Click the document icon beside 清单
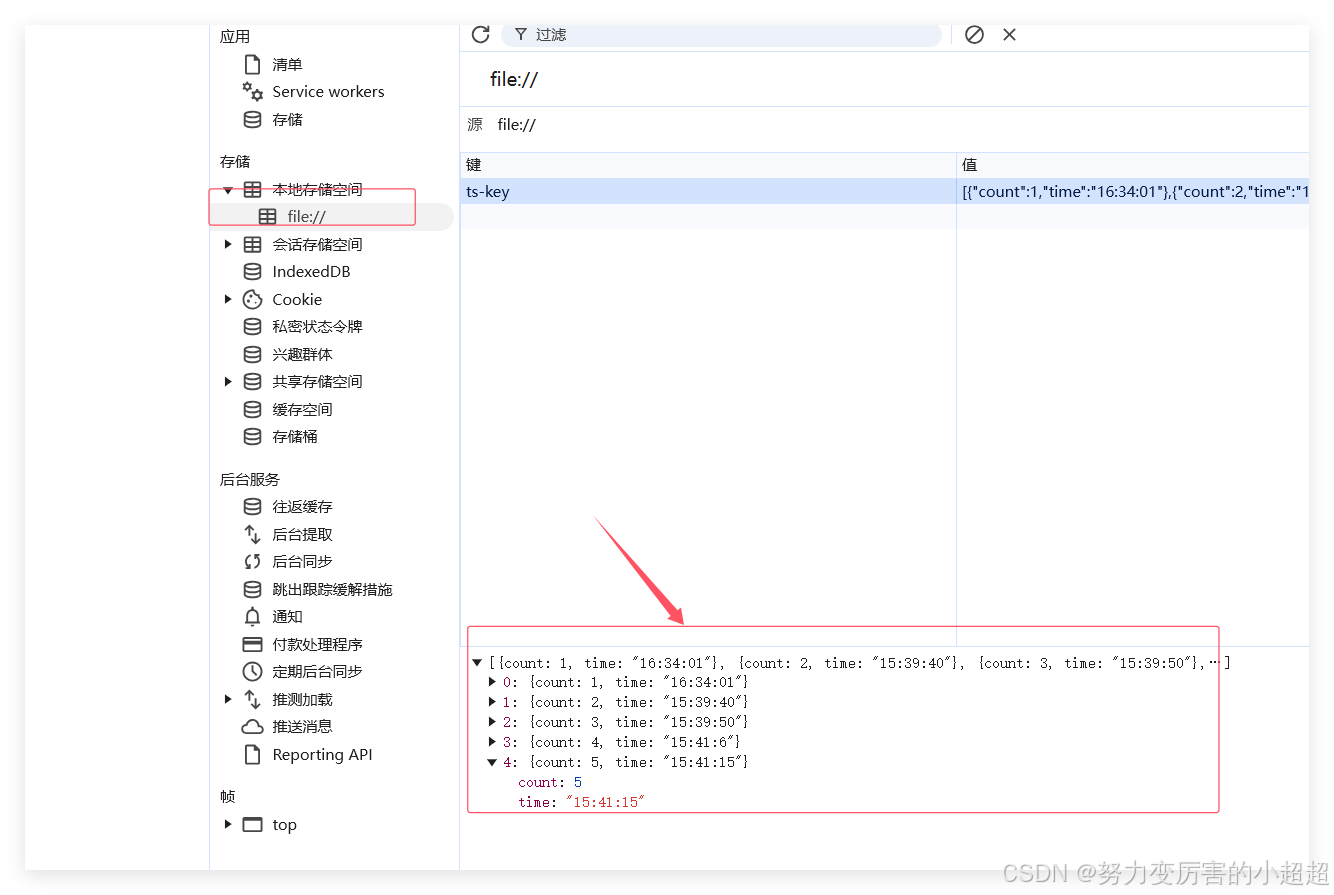The image size is (1334, 895). (x=253, y=64)
